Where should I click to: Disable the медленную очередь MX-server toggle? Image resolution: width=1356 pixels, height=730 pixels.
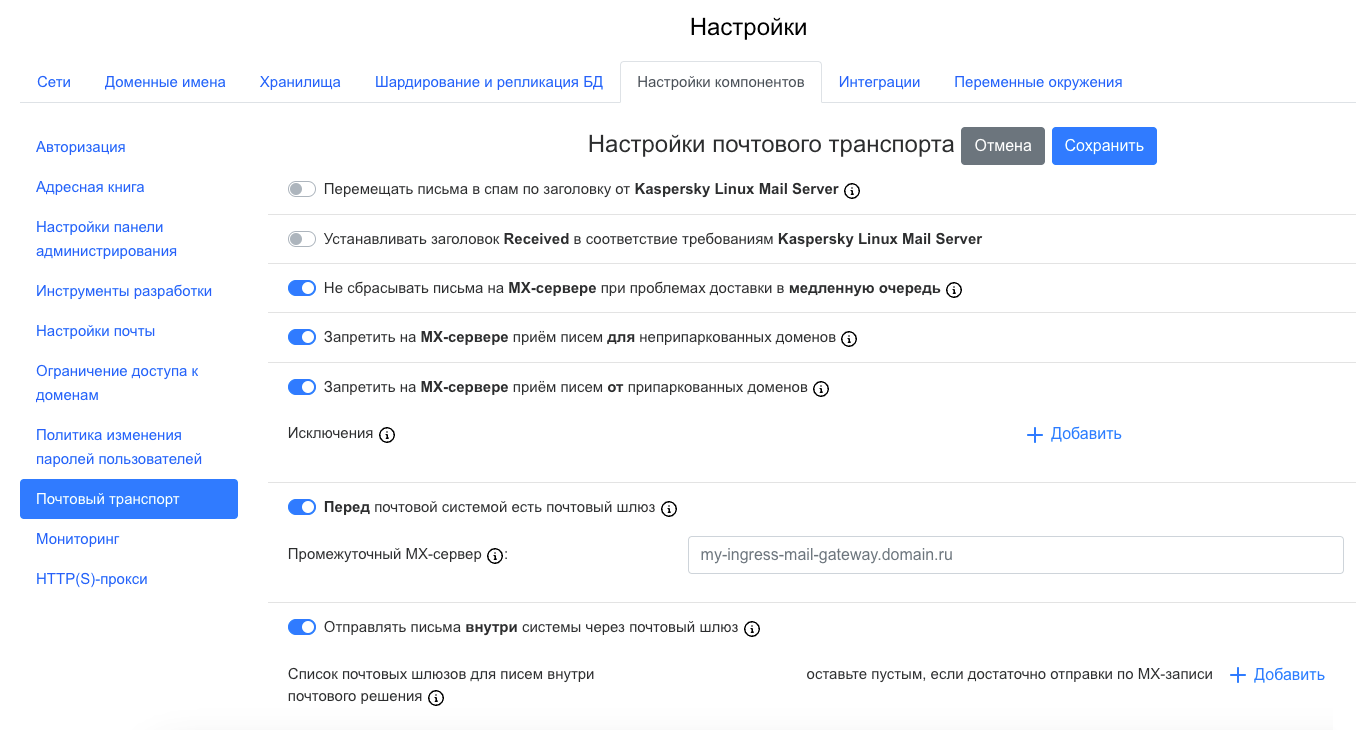tap(301, 288)
